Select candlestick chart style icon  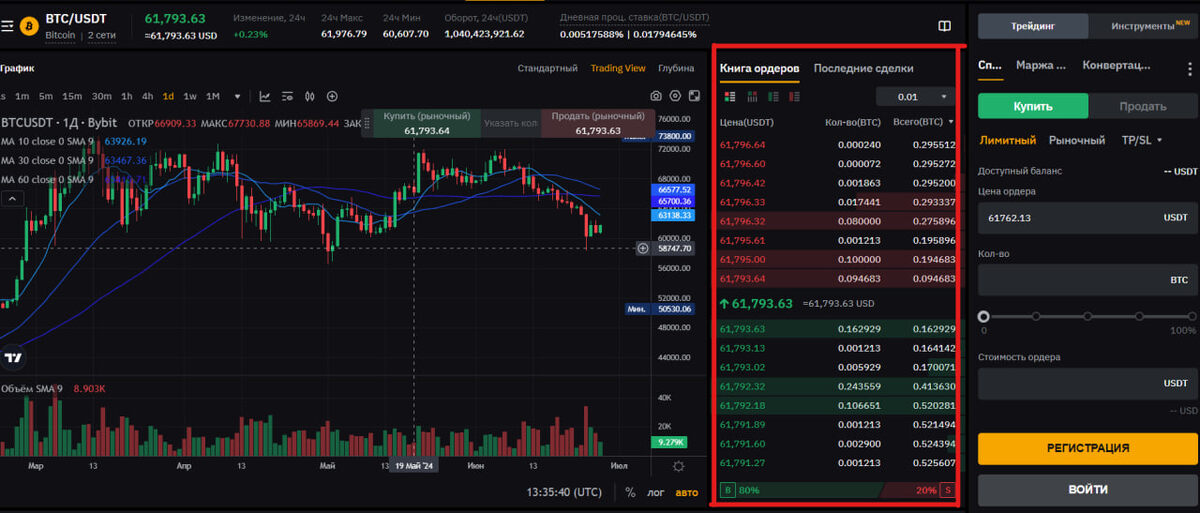pos(310,96)
